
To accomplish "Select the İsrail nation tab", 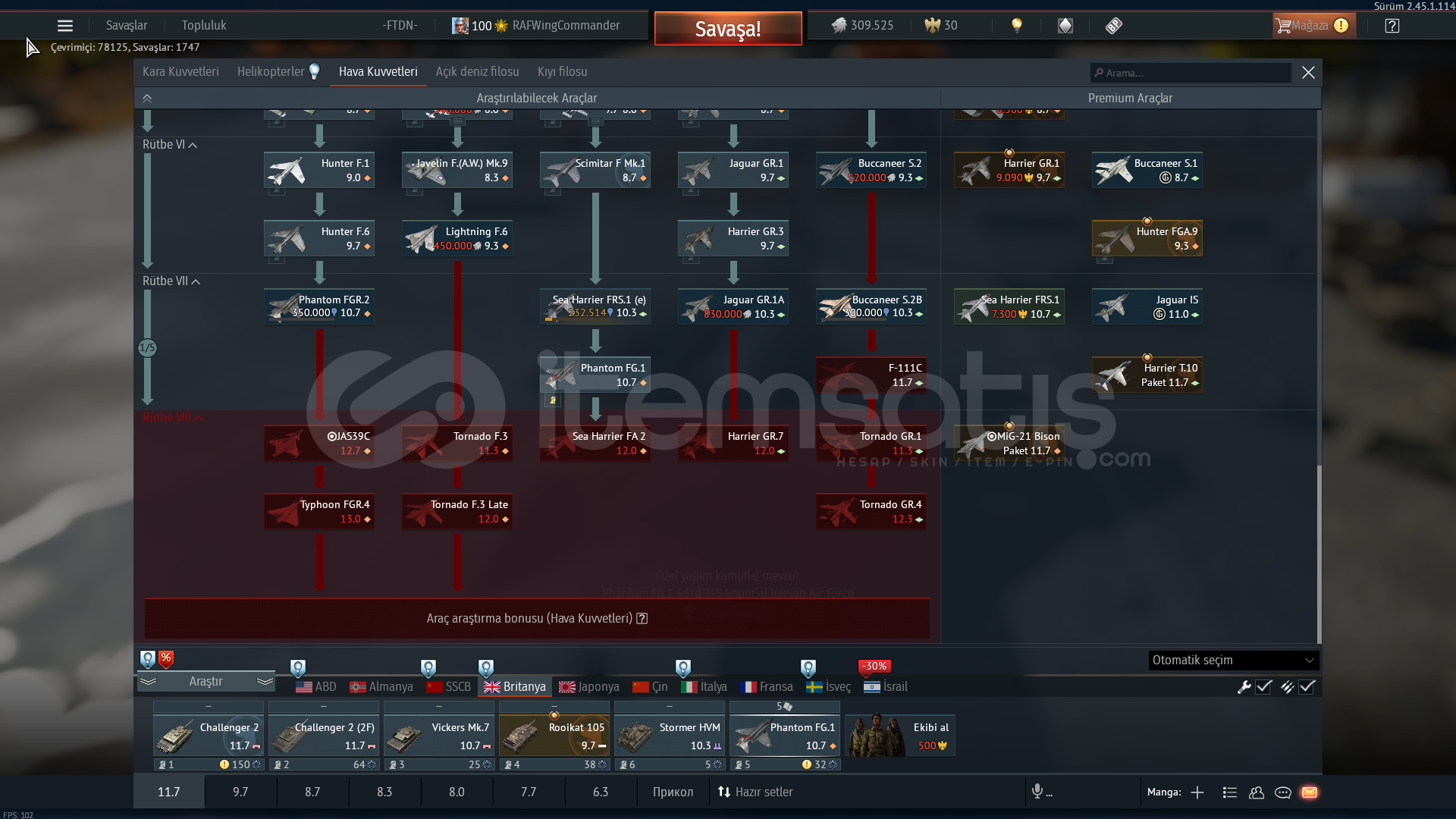I will [886, 687].
